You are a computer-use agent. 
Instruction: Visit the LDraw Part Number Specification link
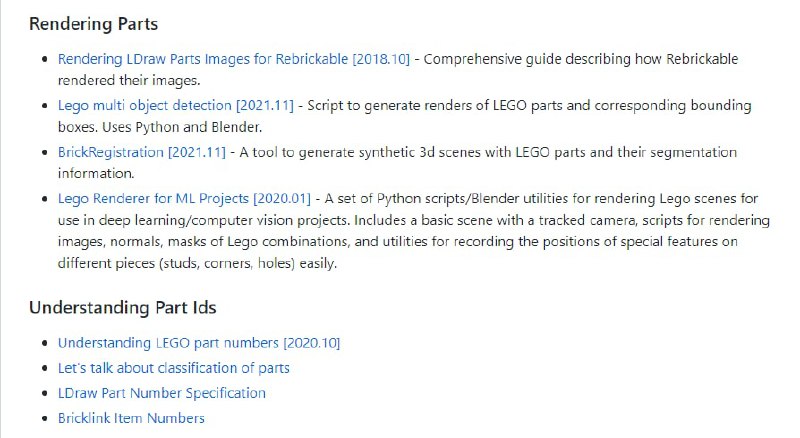click(x=161, y=393)
